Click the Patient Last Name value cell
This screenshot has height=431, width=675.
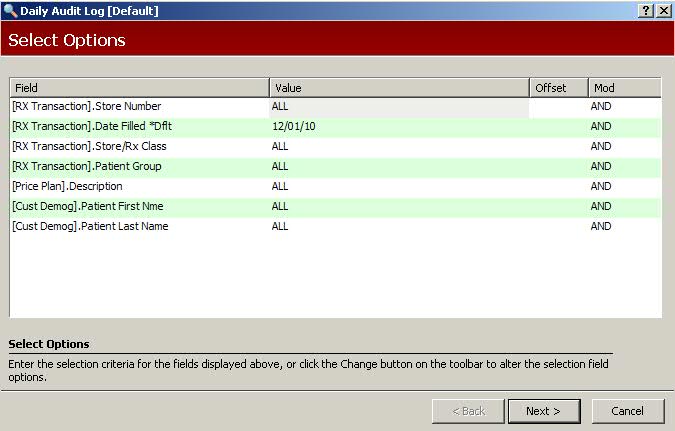399,226
